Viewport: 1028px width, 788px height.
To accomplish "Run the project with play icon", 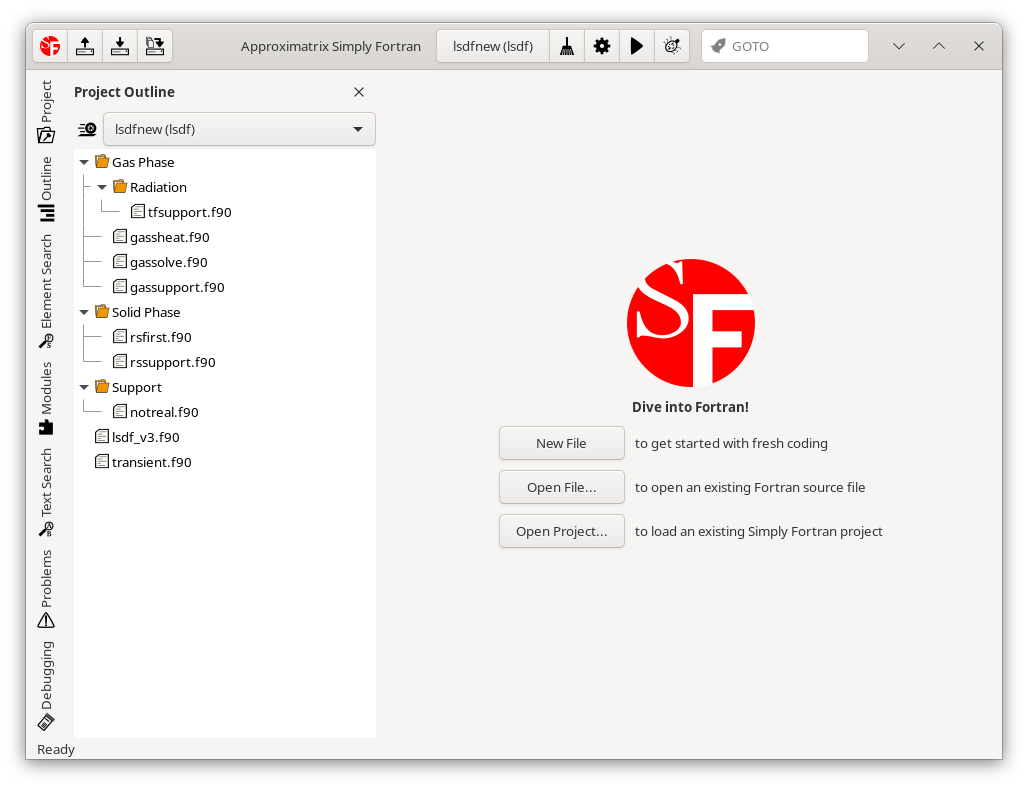I will (637, 46).
